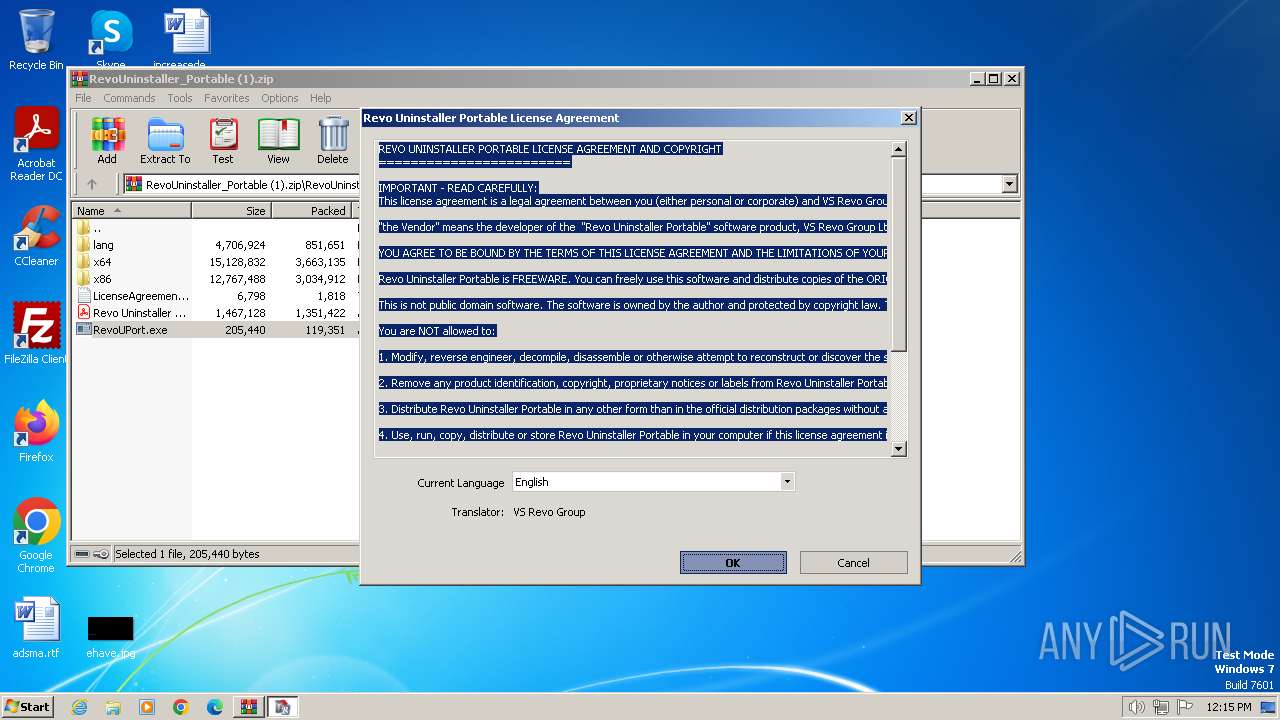Image resolution: width=1280 pixels, height=720 pixels.
Task: Click the Start button
Action: pos(27,707)
